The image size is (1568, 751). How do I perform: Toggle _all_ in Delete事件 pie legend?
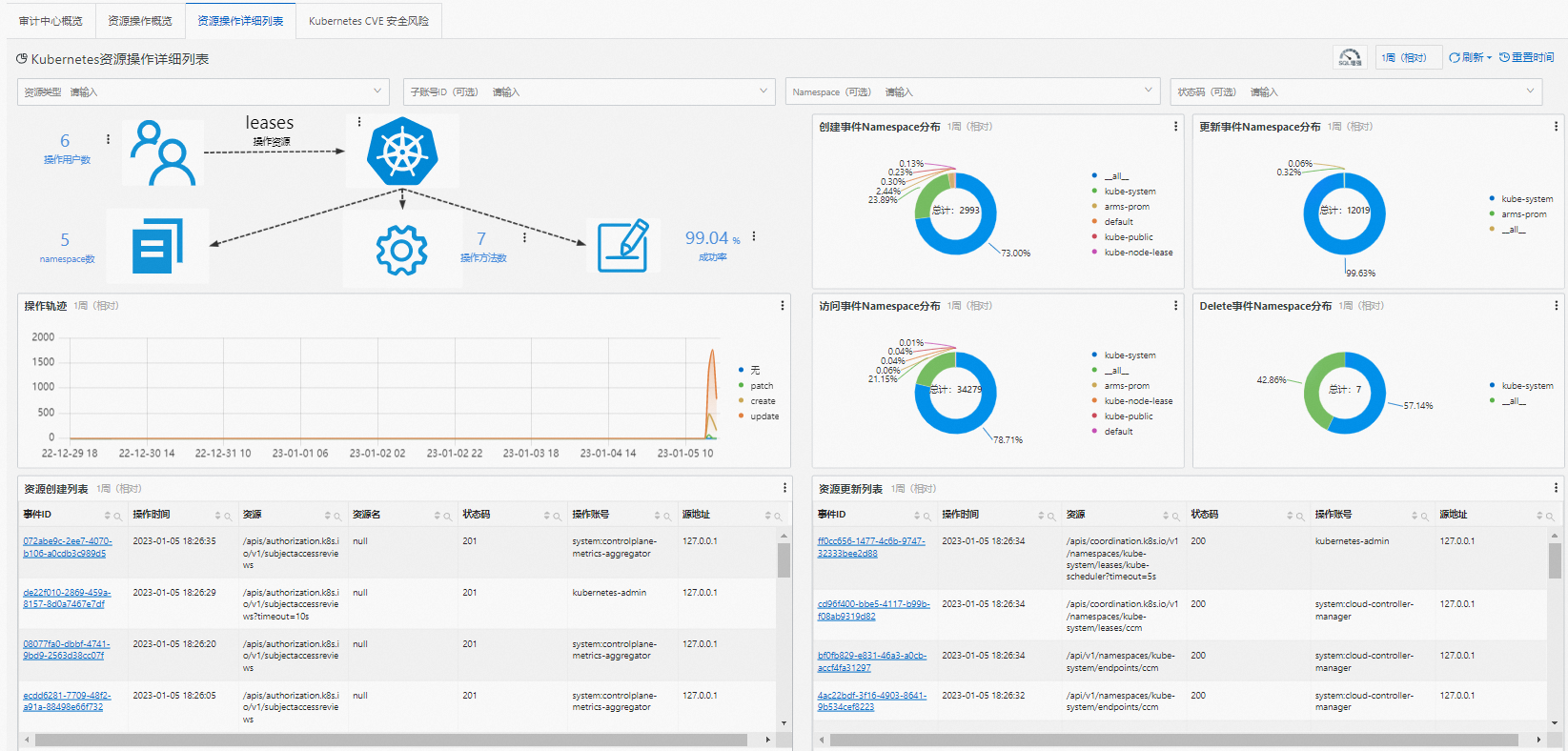[1507, 401]
